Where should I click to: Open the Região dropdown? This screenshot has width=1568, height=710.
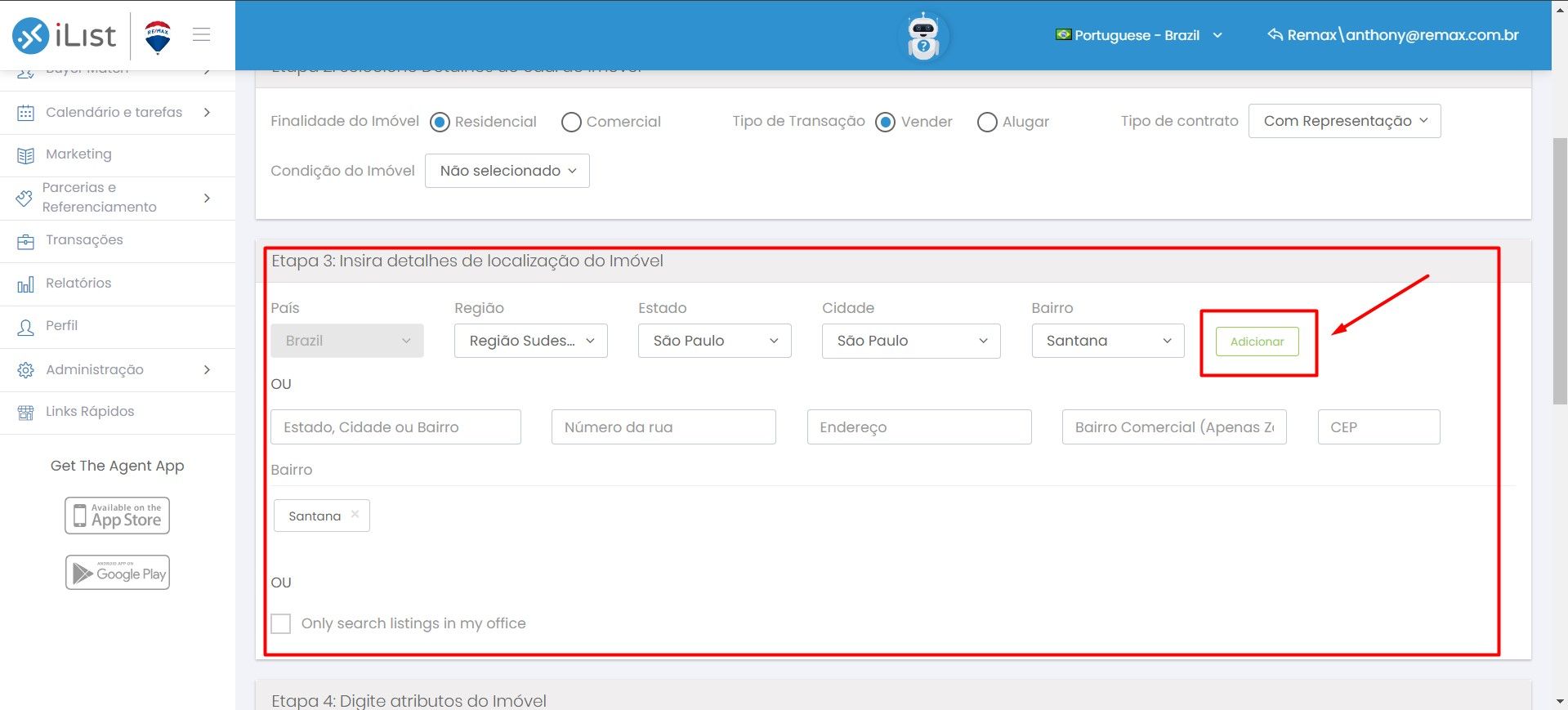[x=530, y=341]
